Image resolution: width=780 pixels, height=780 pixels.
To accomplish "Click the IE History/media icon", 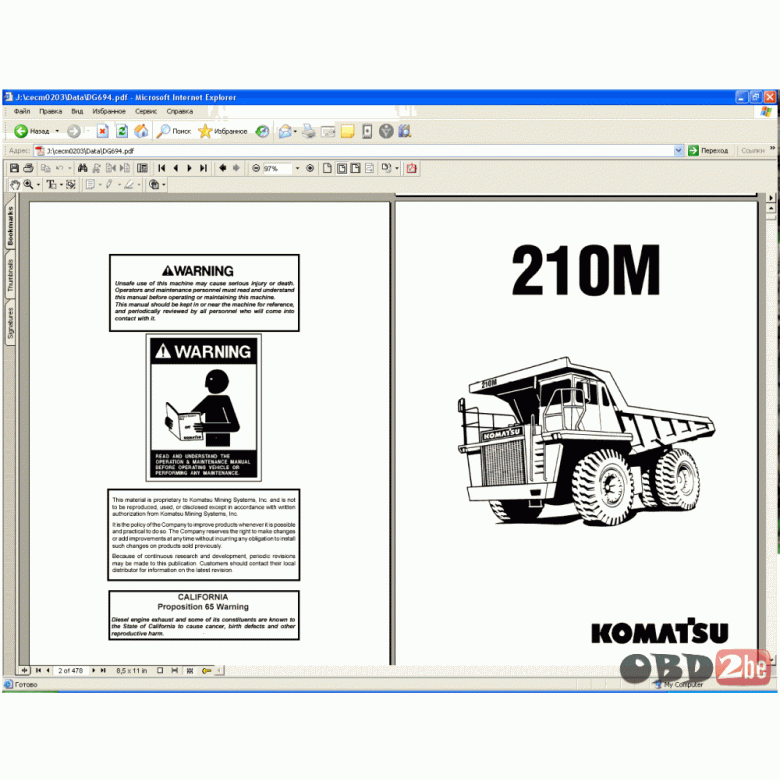I will click(x=262, y=131).
